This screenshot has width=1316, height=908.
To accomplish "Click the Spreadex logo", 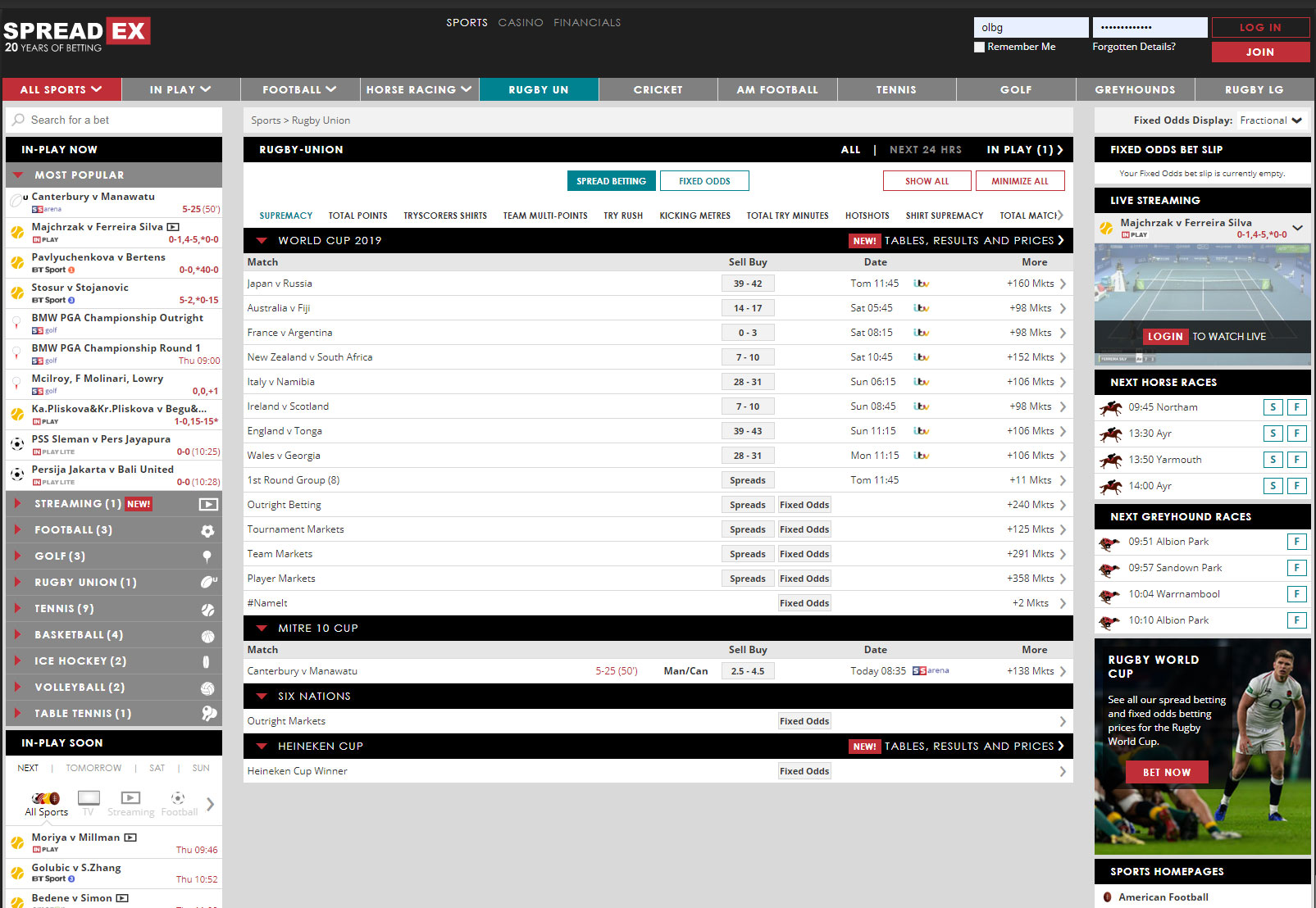I will [x=77, y=34].
